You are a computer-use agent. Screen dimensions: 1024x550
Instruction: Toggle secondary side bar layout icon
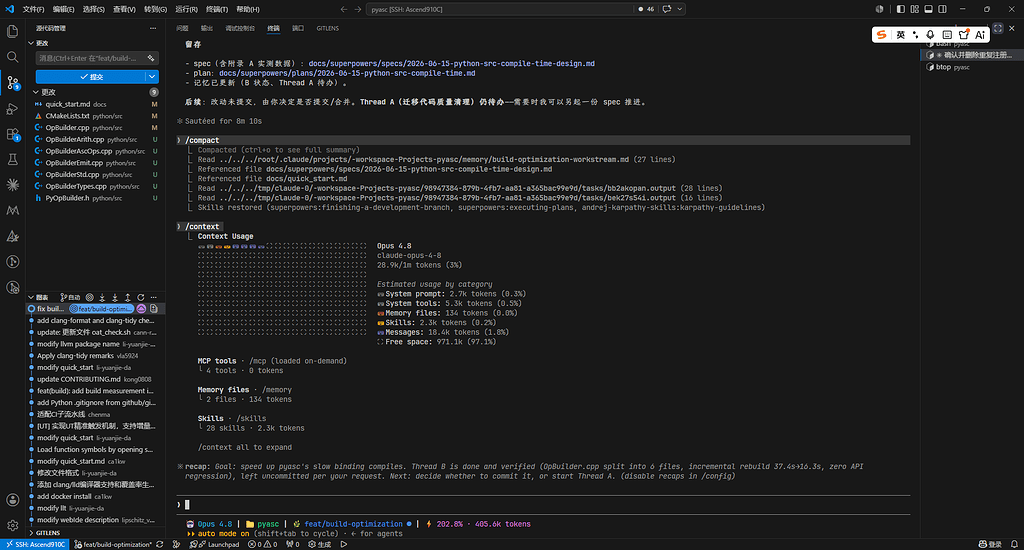[942, 9]
